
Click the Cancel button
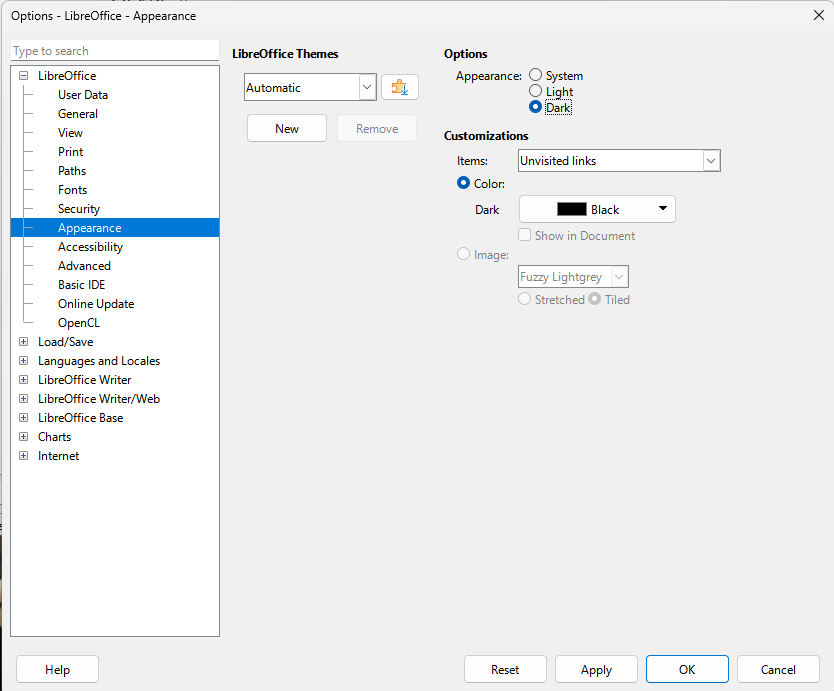tap(778, 669)
